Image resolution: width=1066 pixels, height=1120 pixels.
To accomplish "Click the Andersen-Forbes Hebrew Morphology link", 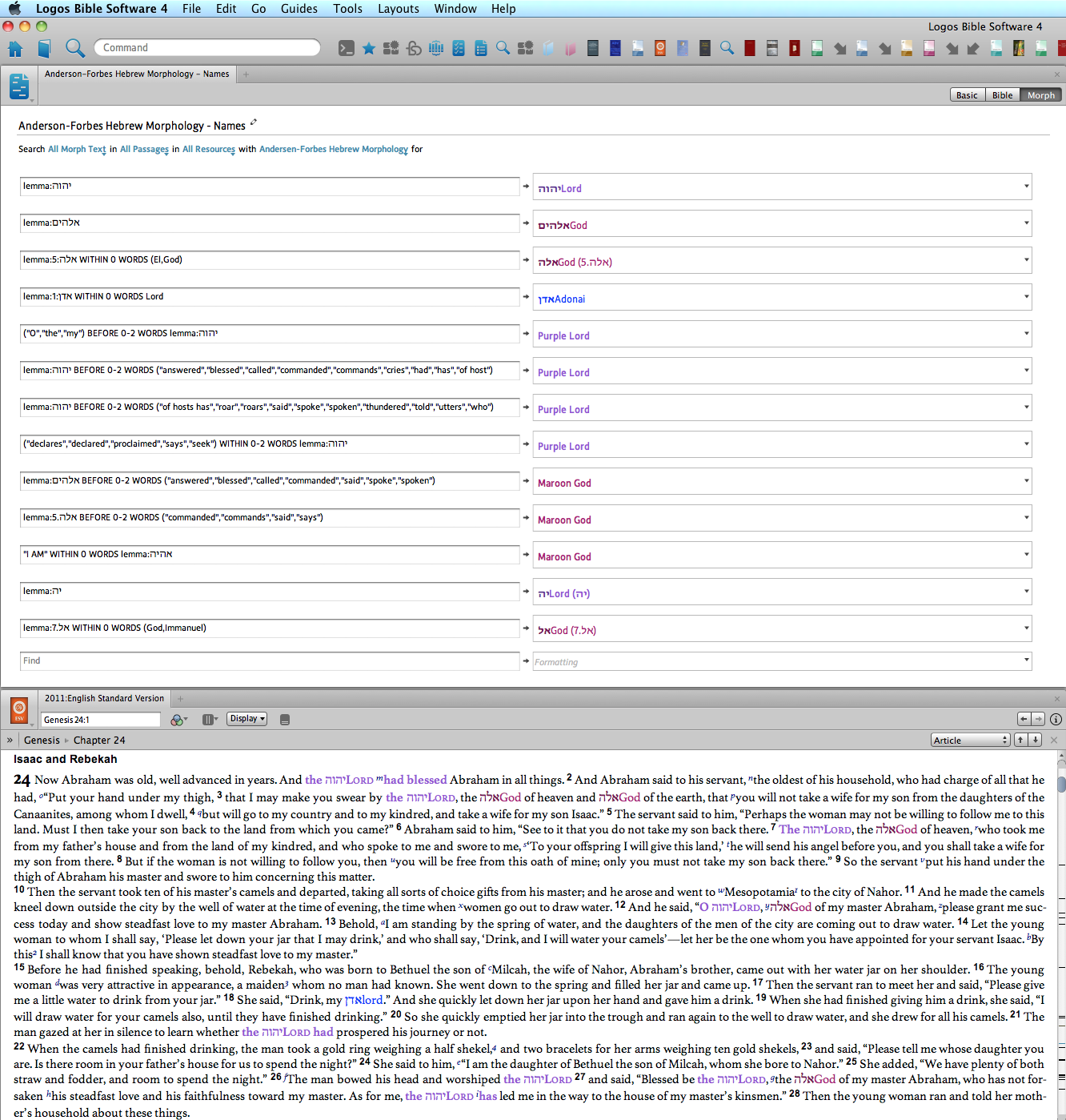I will (x=334, y=149).
